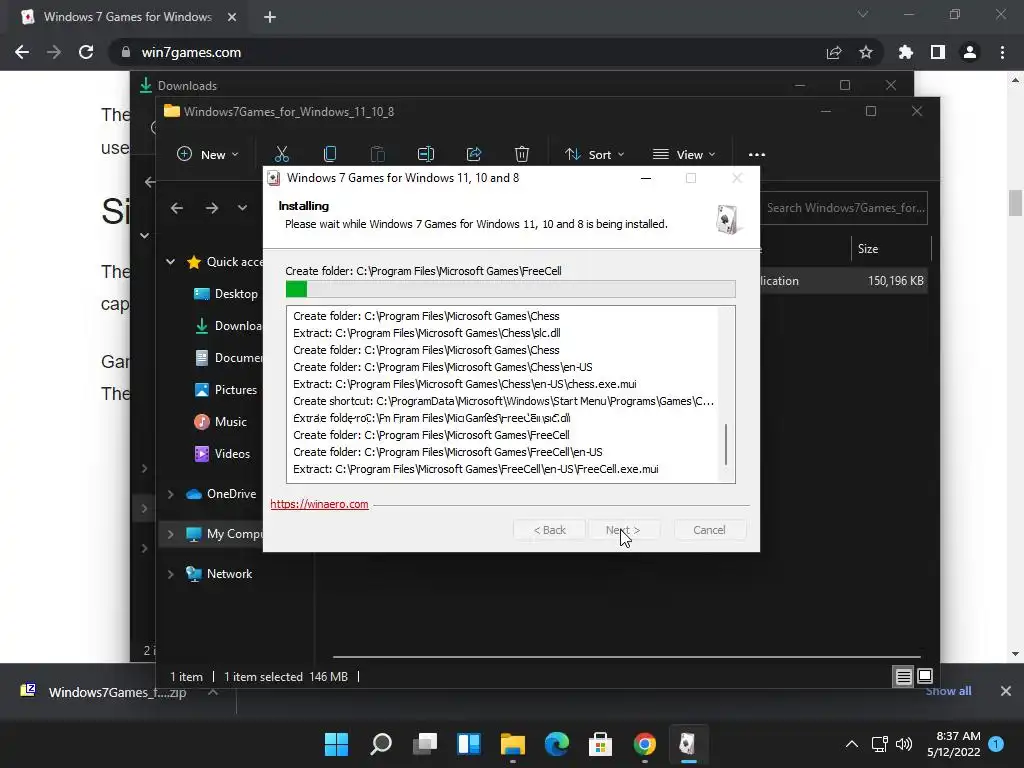Select Music in navigation pane
Image resolution: width=1024 pixels, height=768 pixels.
[221, 422]
